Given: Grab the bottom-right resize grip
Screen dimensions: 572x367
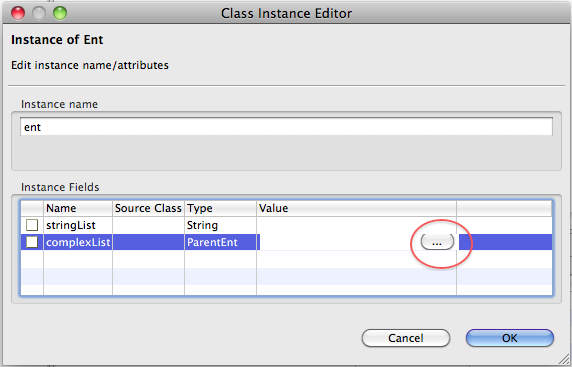Looking at the screenshot, I should point(563,359).
